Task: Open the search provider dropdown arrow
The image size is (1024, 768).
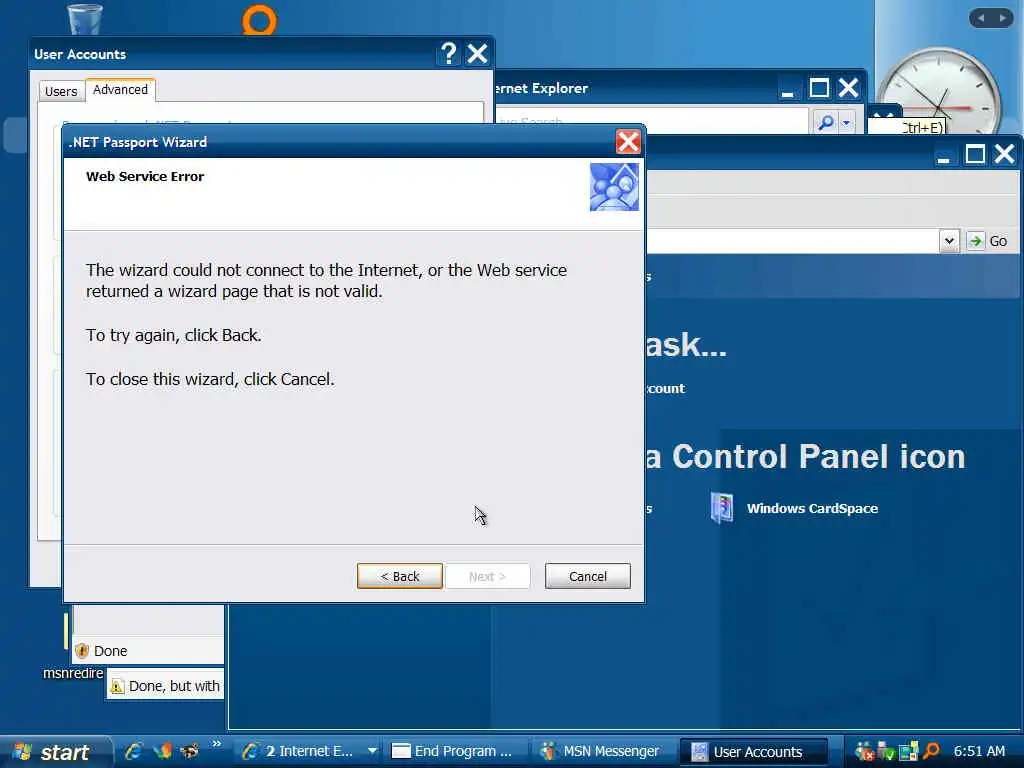Action: coord(846,122)
